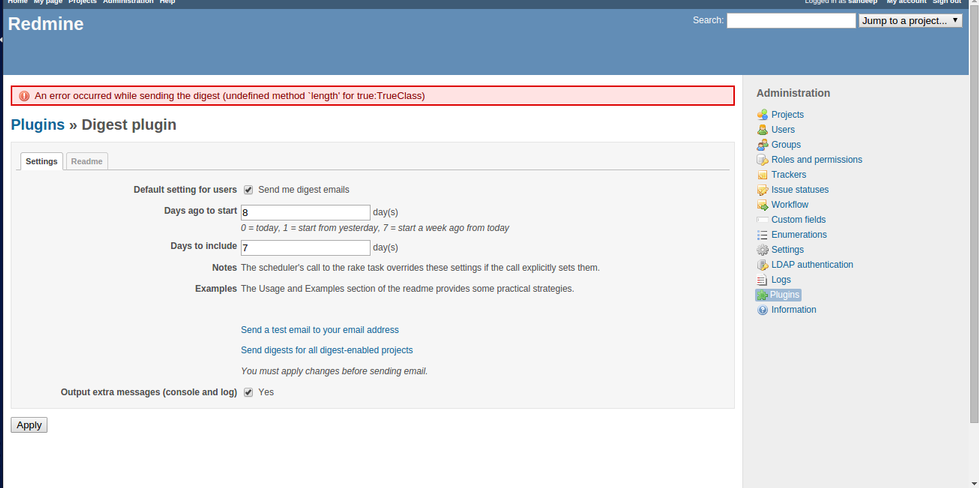
Task: Open the 'Jump to a project' dropdown
Action: coord(910,20)
